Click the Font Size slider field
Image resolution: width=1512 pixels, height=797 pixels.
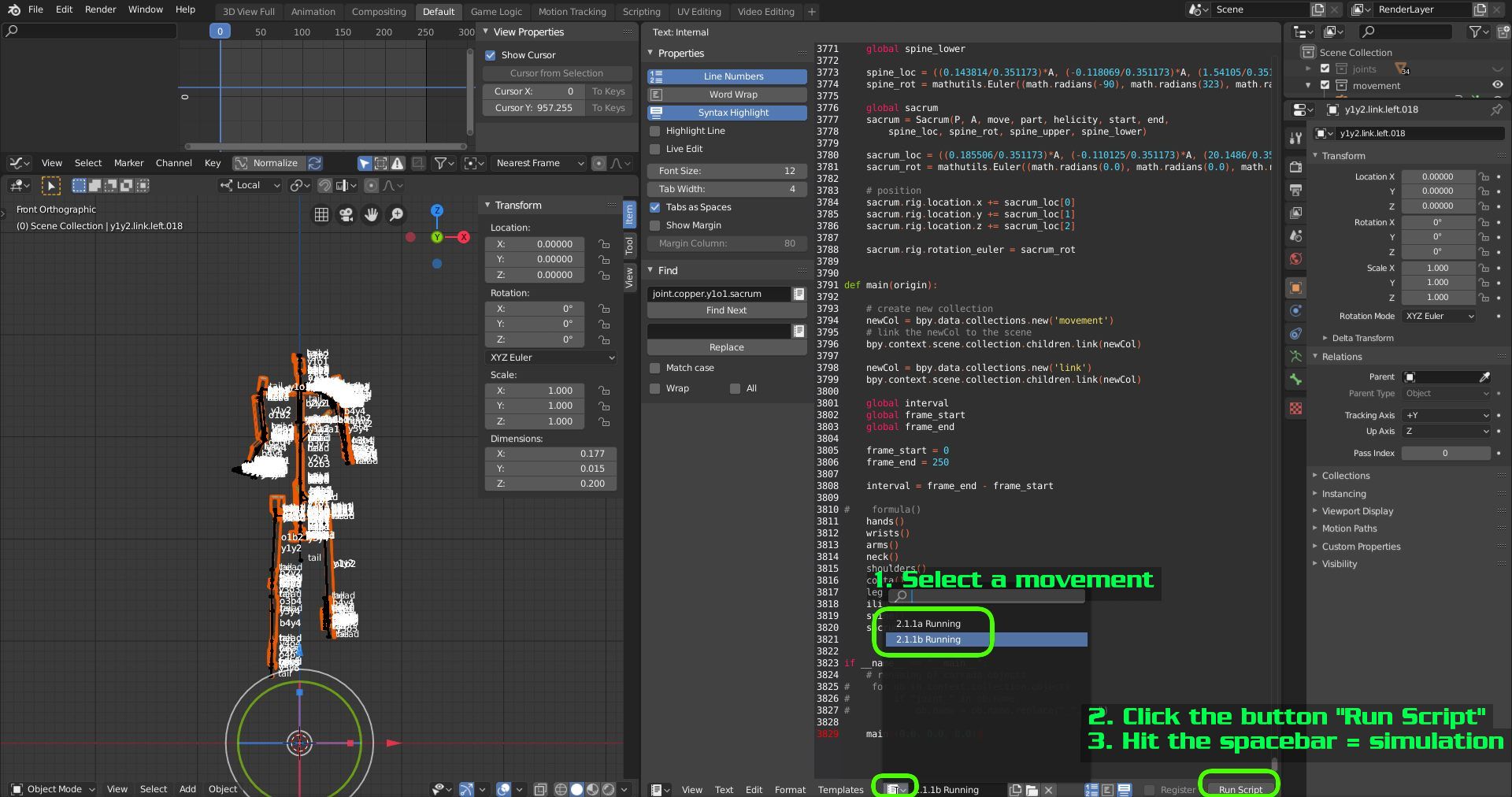point(726,171)
